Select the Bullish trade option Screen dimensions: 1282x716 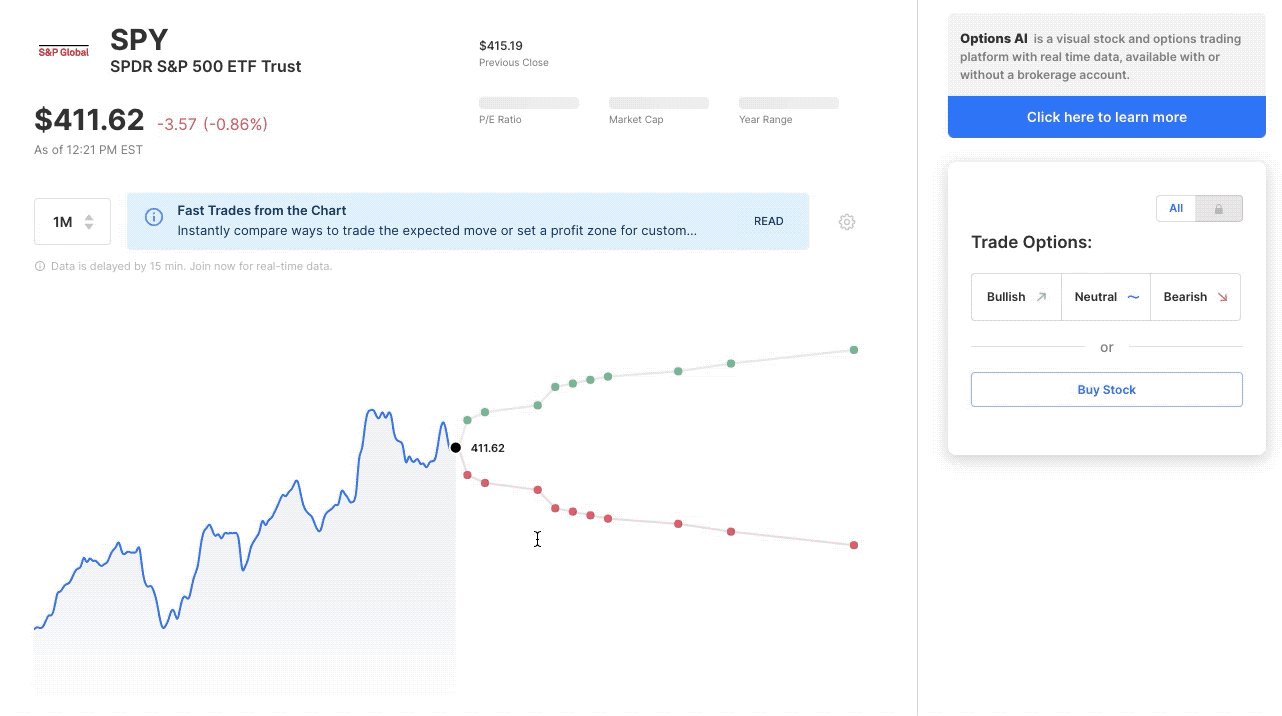coord(1016,297)
